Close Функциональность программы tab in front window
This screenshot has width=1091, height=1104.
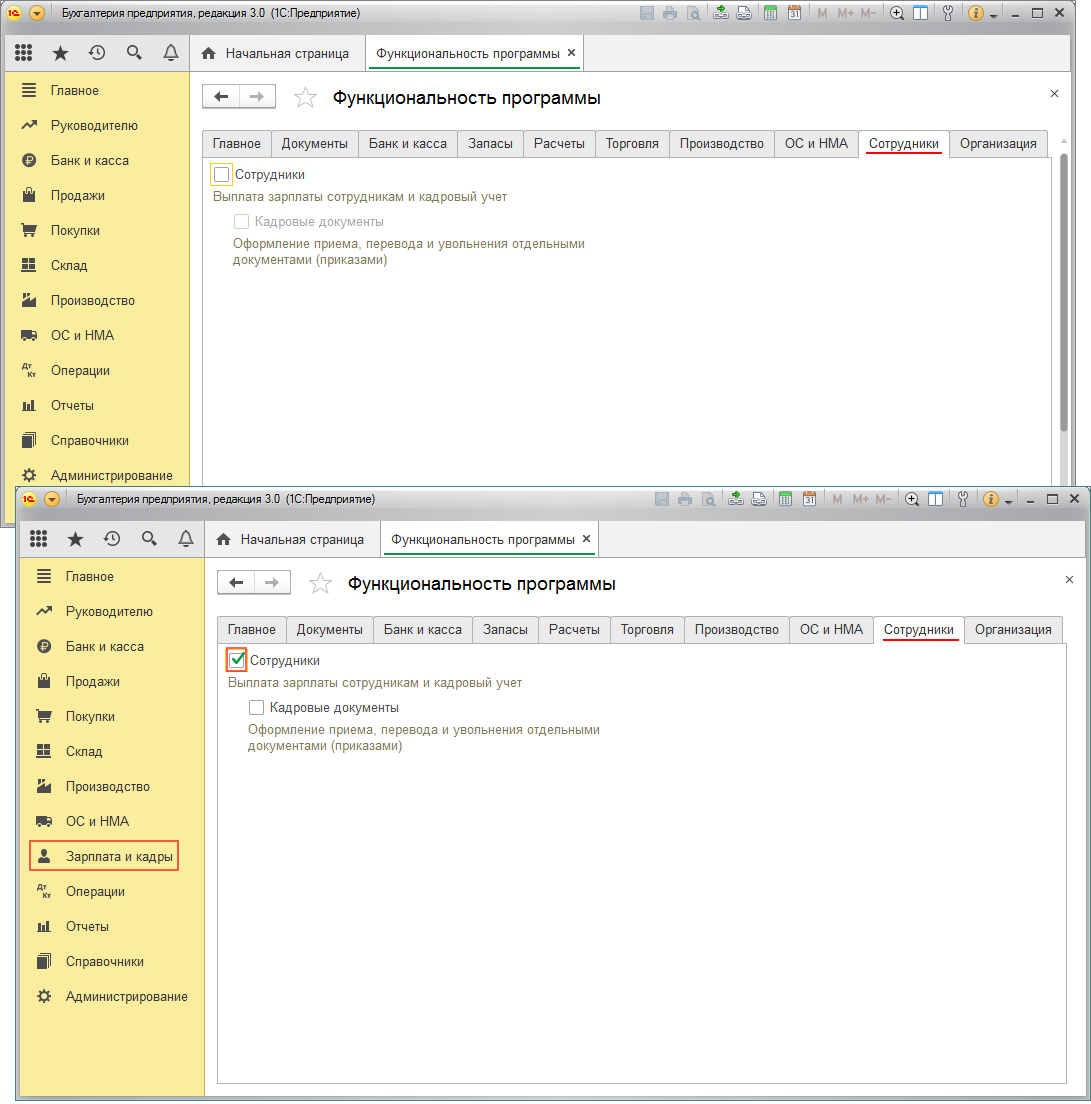(x=586, y=539)
